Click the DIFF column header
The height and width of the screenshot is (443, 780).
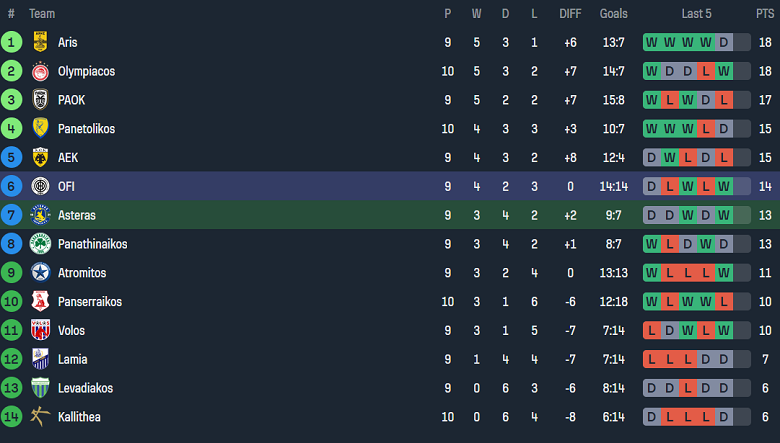pyautogui.click(x=570, y=14)
